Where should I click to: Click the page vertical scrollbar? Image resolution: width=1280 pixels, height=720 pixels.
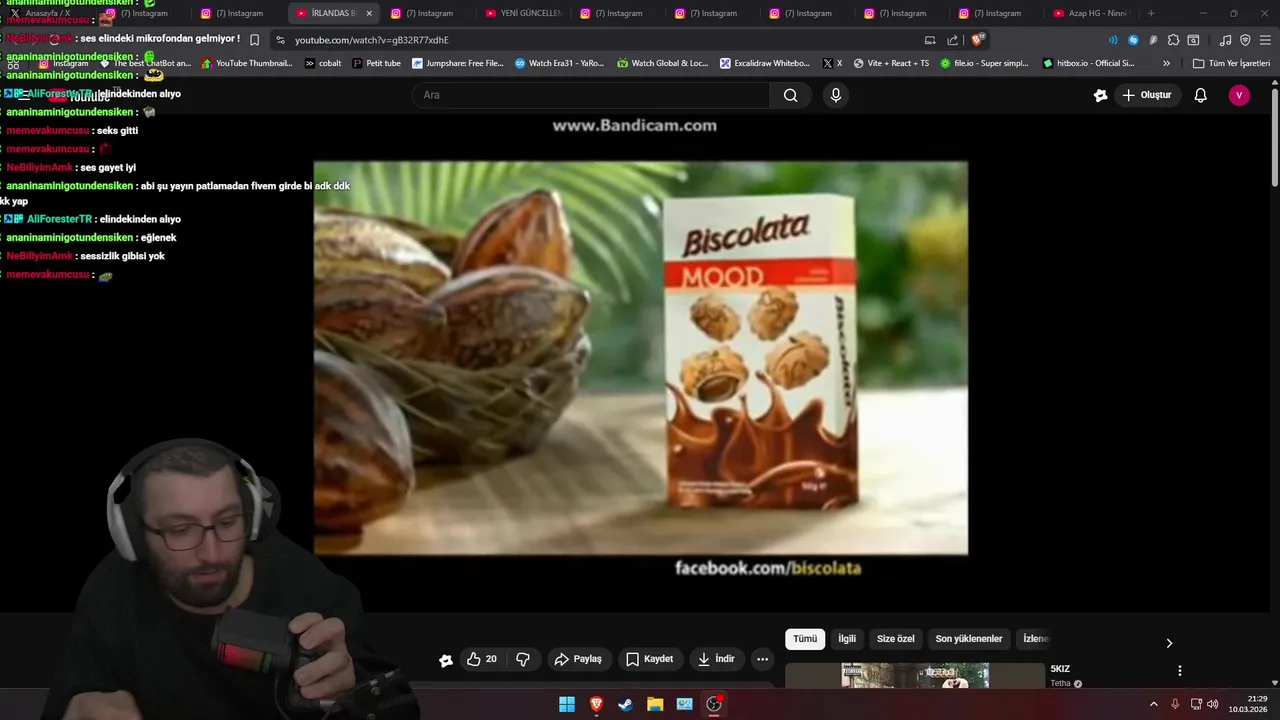point(1275,136)
